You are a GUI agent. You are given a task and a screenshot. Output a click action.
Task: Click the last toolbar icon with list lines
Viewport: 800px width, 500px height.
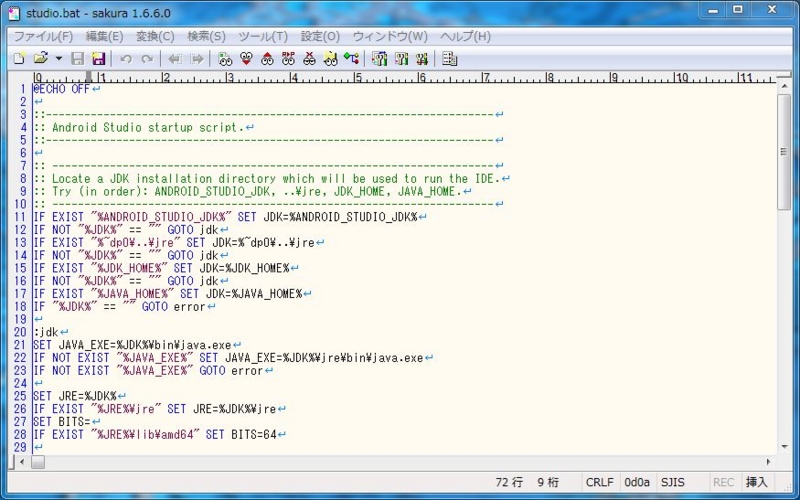[x=449, y=59]
